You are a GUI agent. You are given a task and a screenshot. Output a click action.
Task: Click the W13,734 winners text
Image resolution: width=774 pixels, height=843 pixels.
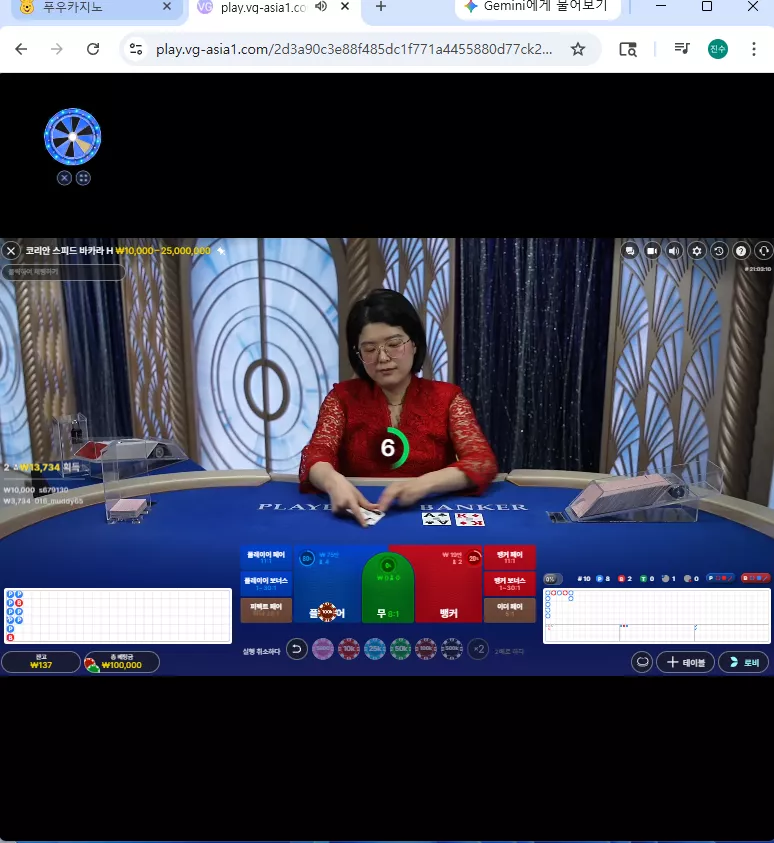[40, 467]
